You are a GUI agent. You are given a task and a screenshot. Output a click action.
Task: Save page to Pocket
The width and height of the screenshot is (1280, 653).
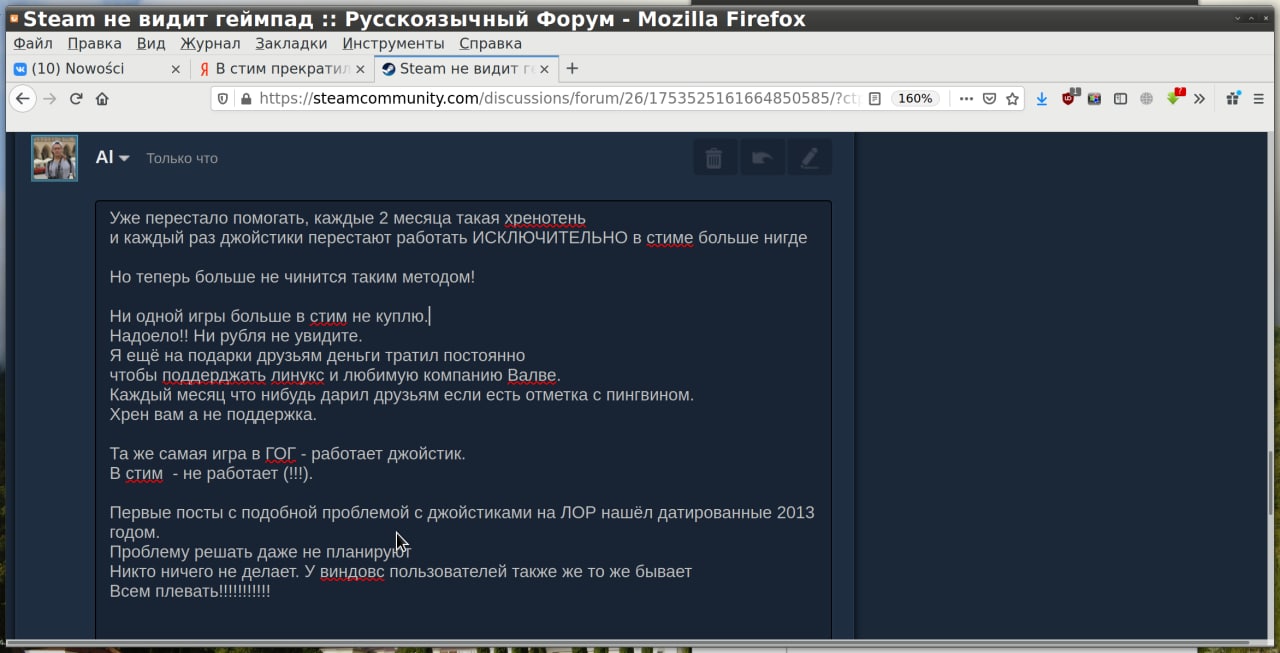click(989, 99)
